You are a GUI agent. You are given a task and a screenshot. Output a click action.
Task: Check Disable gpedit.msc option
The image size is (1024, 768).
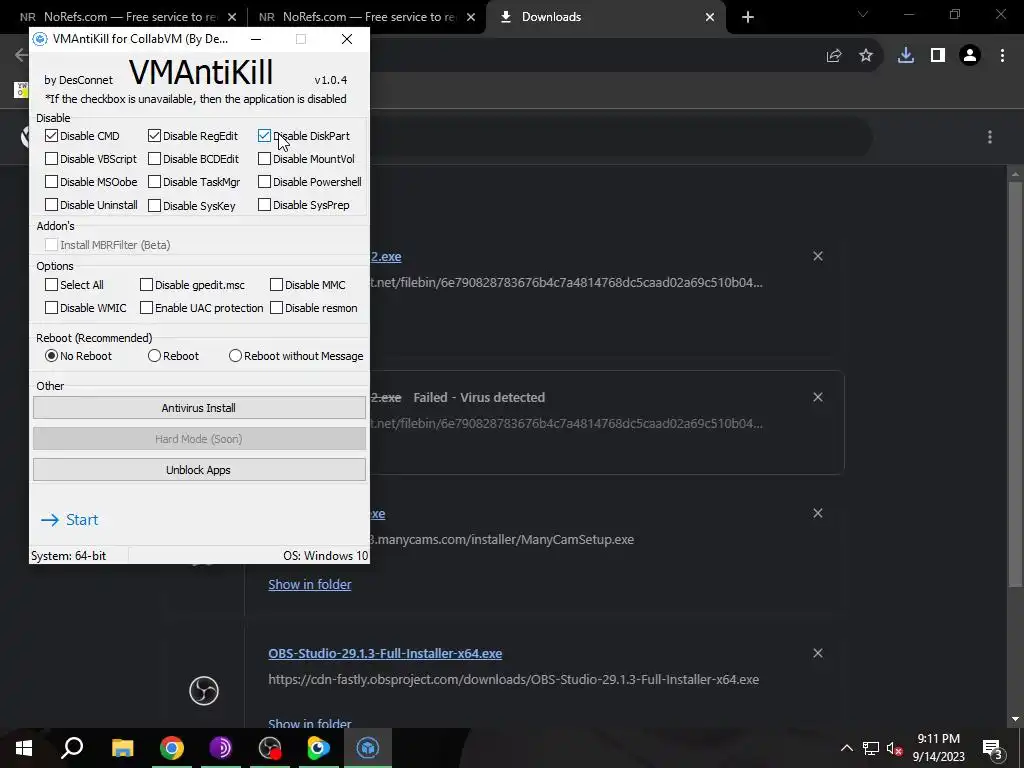click(x=146, y=285)
